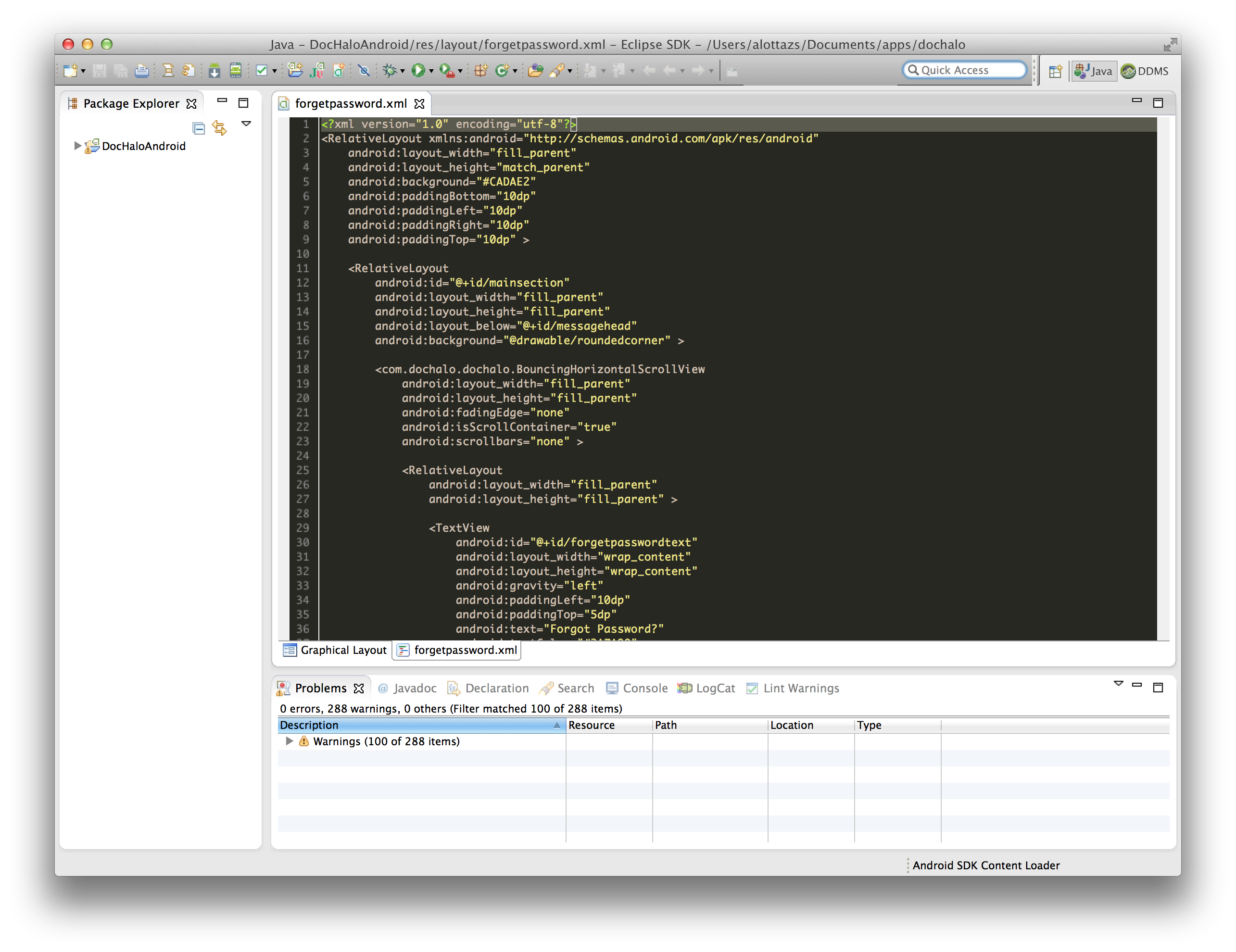Switch to the Java perspective
The height and width of the screenshot is (952, 1236).
(1093, 71)
